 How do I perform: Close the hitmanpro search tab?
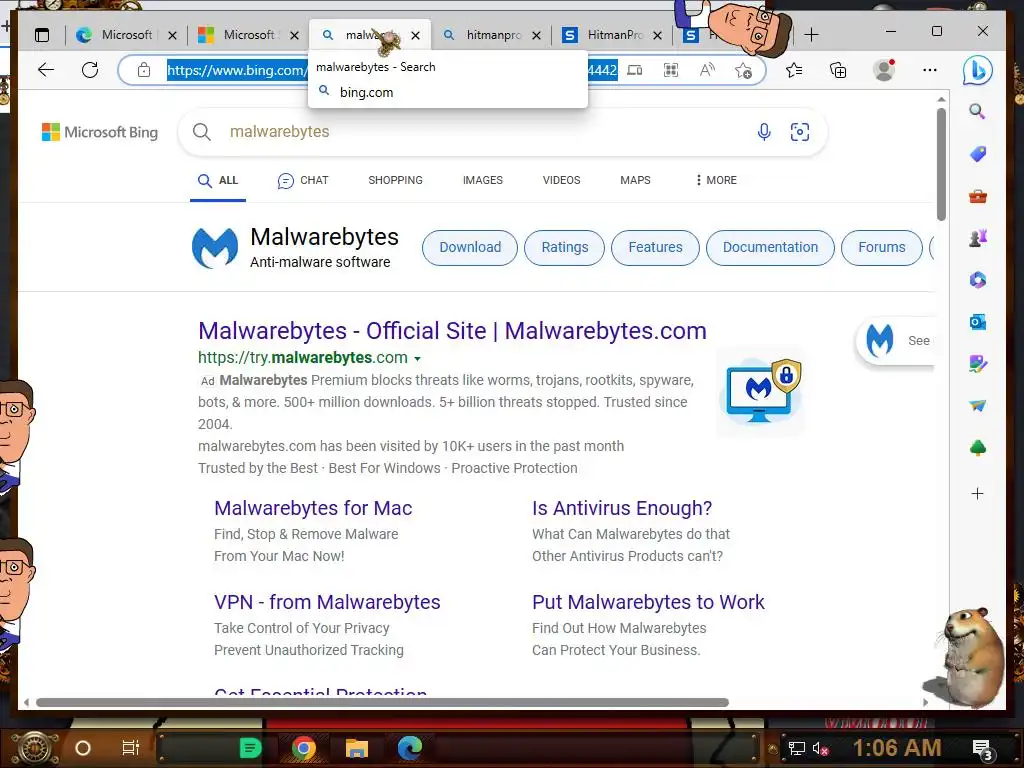point(536,35)
